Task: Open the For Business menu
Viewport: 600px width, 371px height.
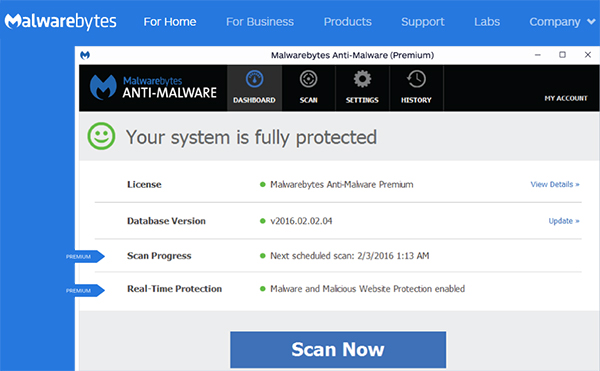Action: point(260,22)
